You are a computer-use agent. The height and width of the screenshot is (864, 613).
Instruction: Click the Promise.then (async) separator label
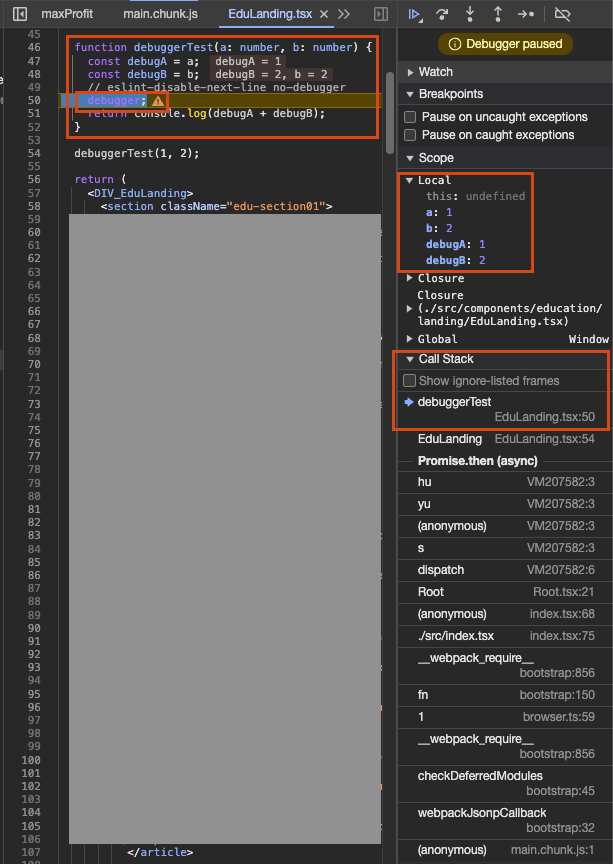pyautogui.click(x=477, y=461)
